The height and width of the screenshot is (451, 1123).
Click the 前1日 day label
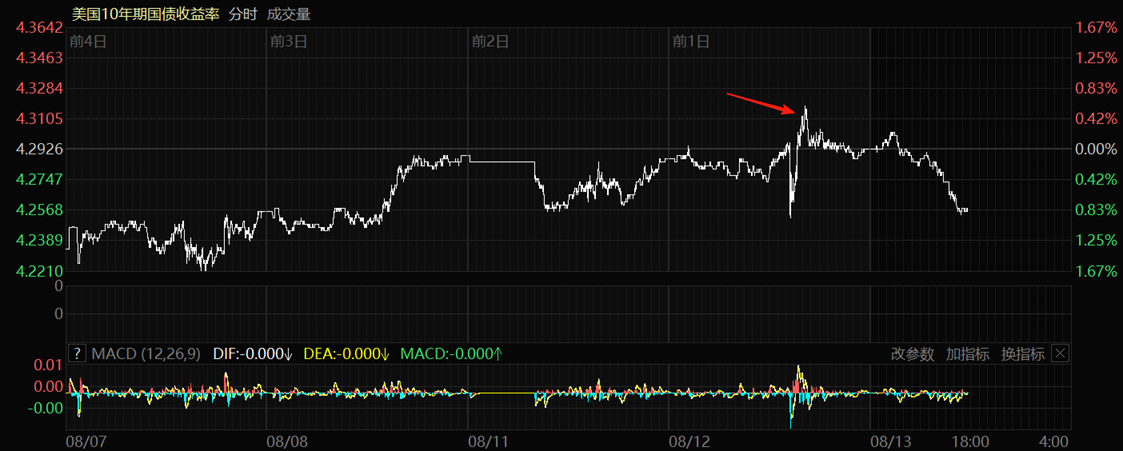(x=691, y=42)
